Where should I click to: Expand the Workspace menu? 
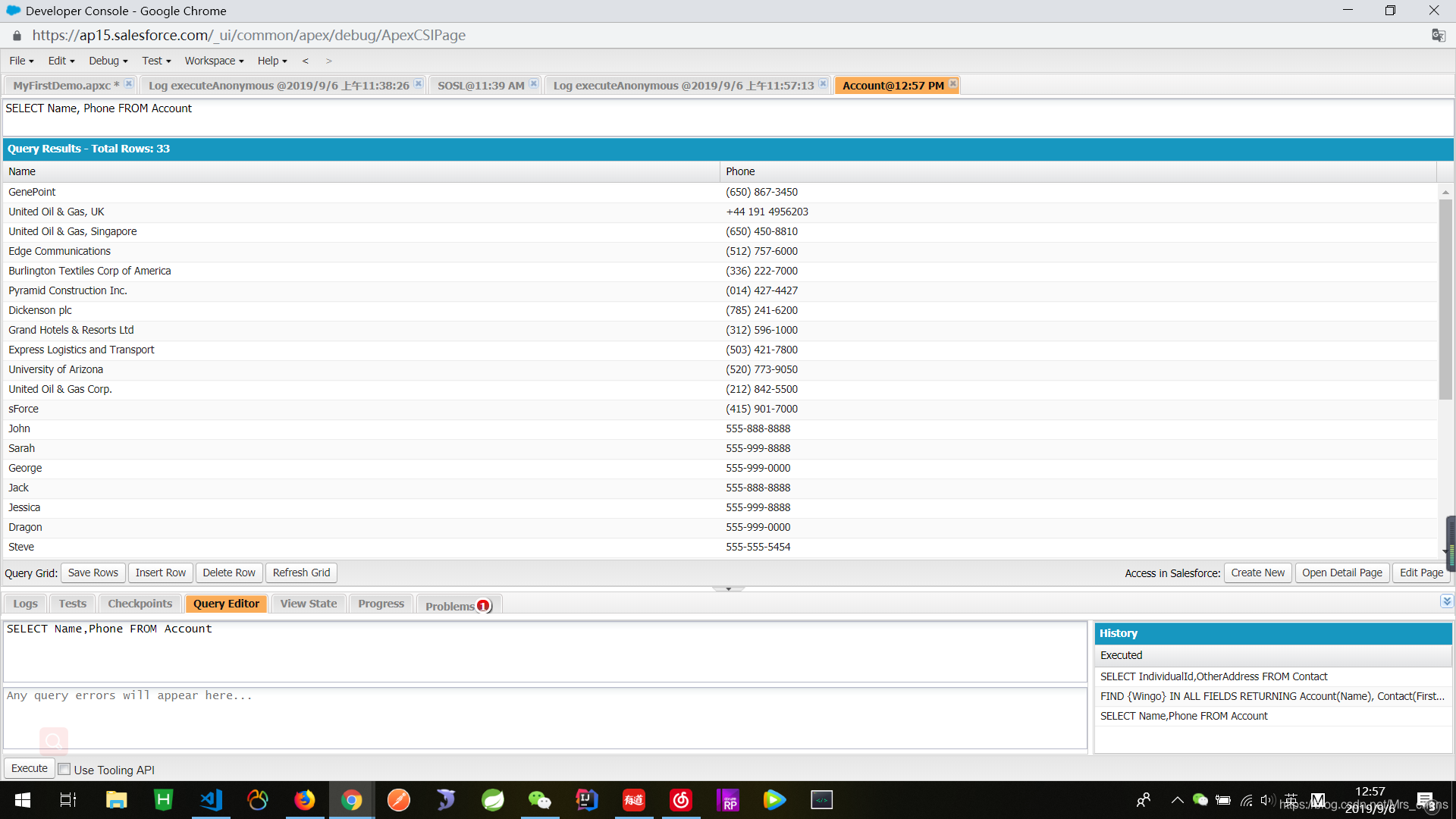tap(214, 61)
